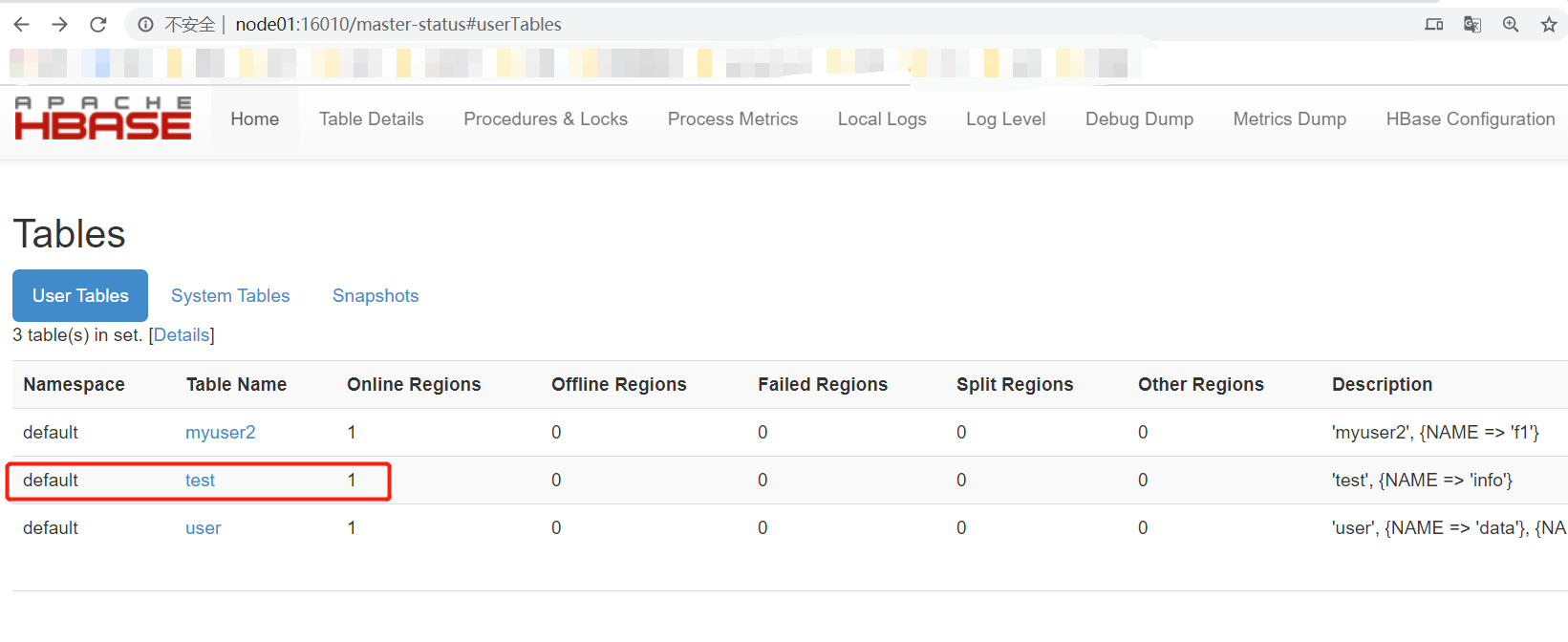Click the site security info icon
The image size is (1568, 642).
click(x=145, y=24)
